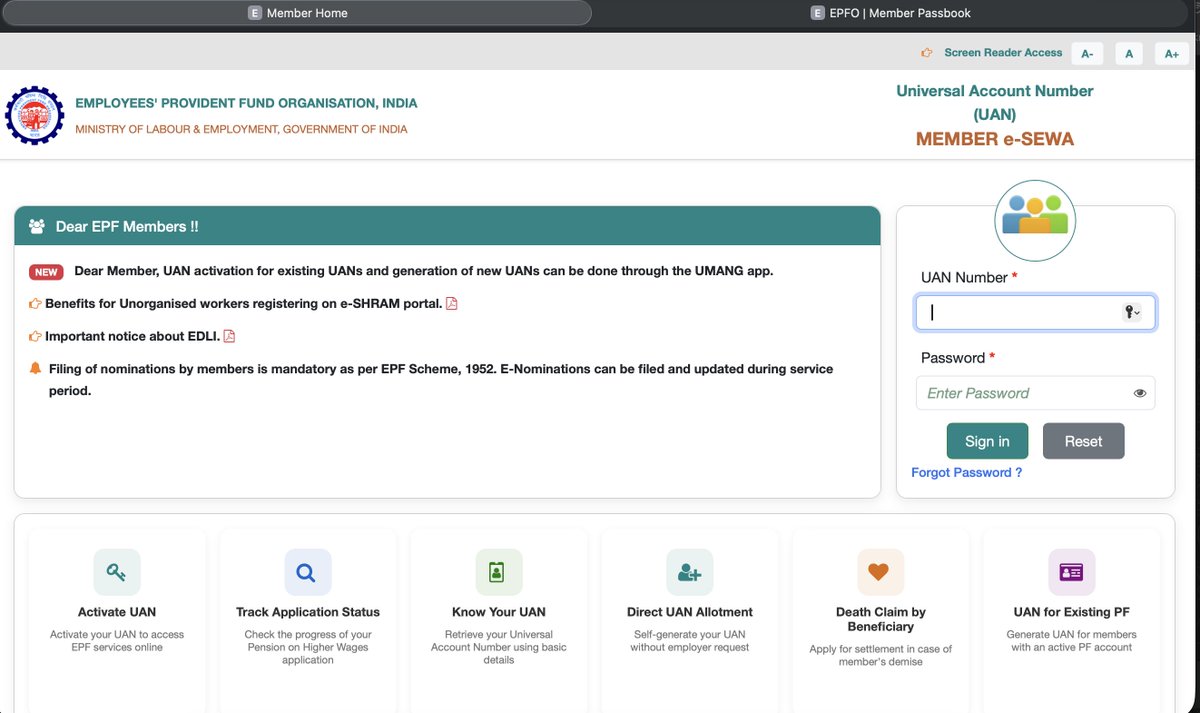Click the Activate UAN key icon

[117, 572]
